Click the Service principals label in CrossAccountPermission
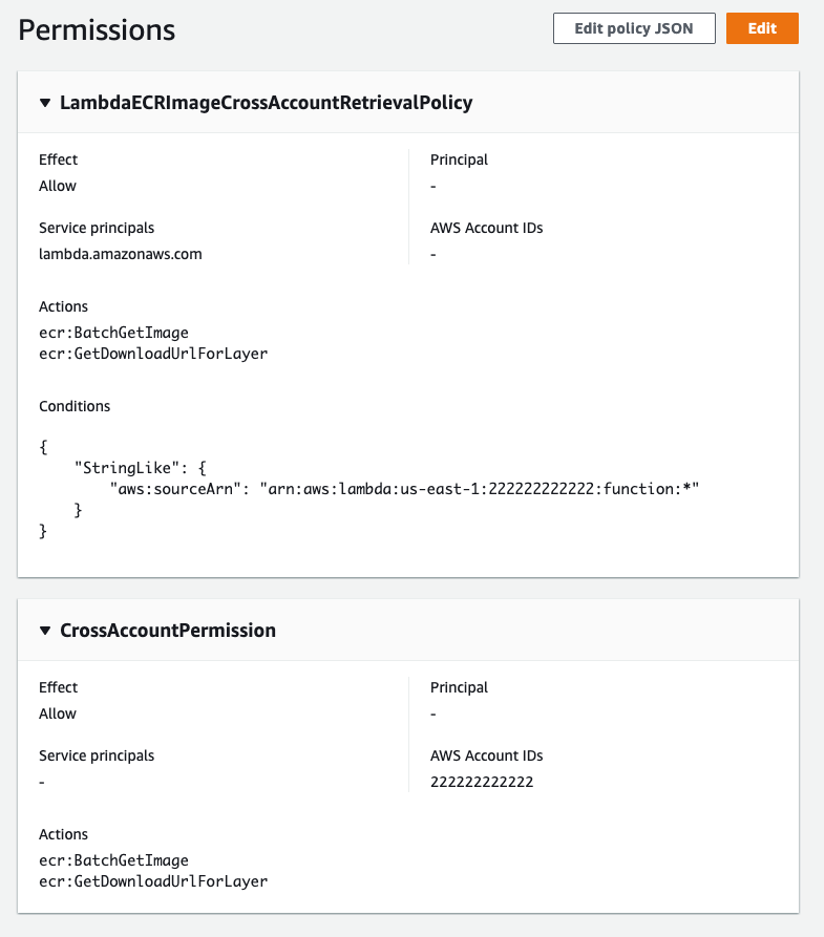Screen dimensions: 824x937 84,755
